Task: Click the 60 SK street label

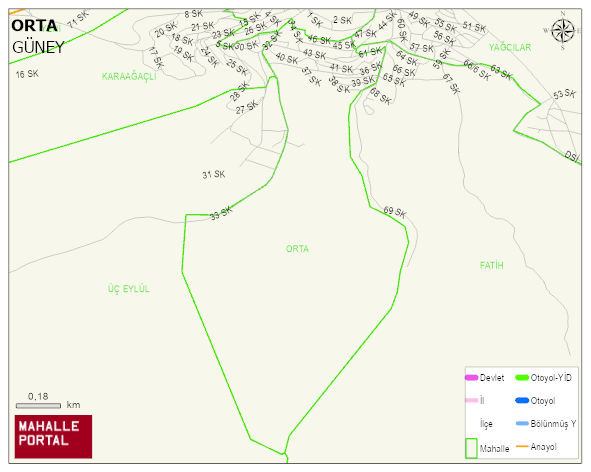Action: [402, 31]
